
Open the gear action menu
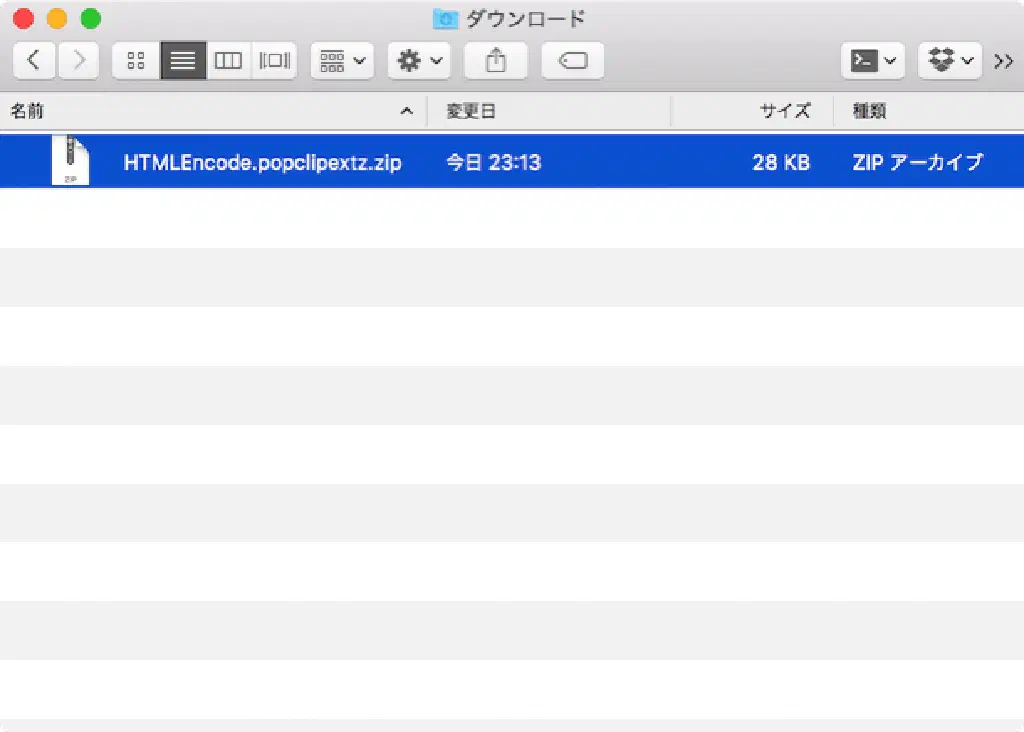pos(419,61)
